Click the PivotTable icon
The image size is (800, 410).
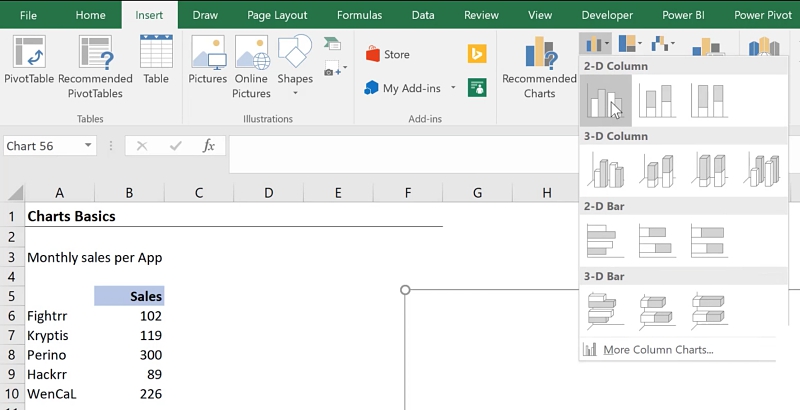(x=29, y=63)
